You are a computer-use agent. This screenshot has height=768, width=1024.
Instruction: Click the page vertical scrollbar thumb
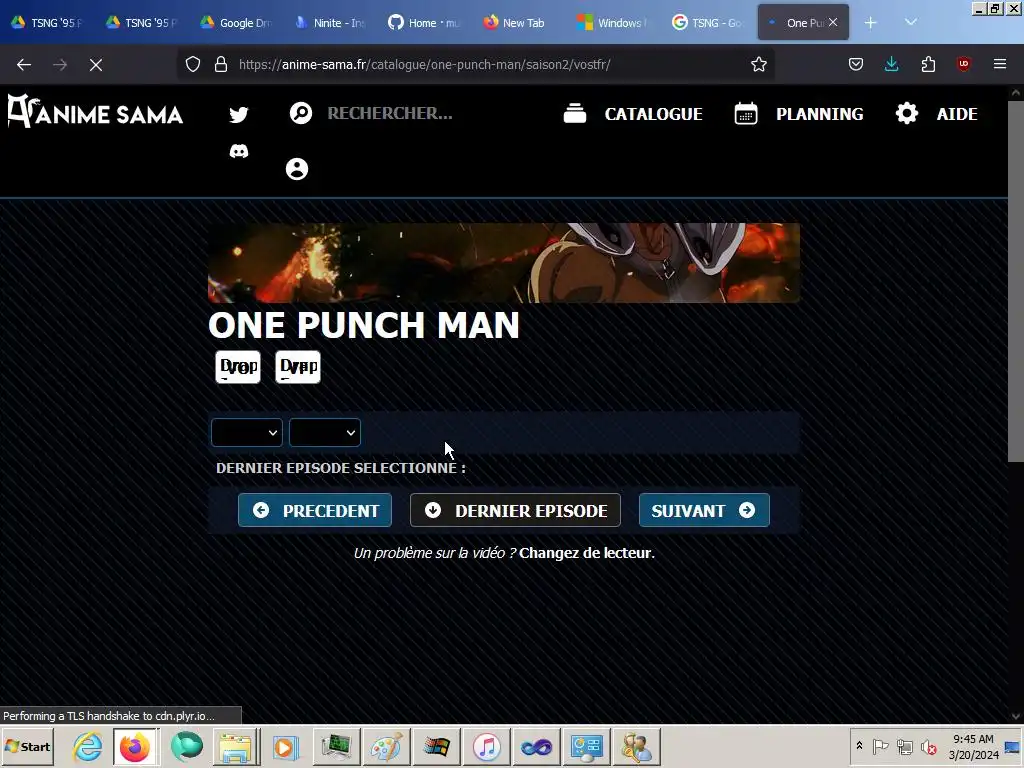1016,281
